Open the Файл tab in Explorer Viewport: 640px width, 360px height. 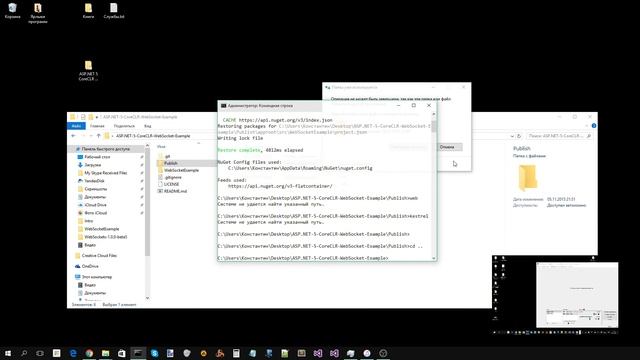coord(76,126)
